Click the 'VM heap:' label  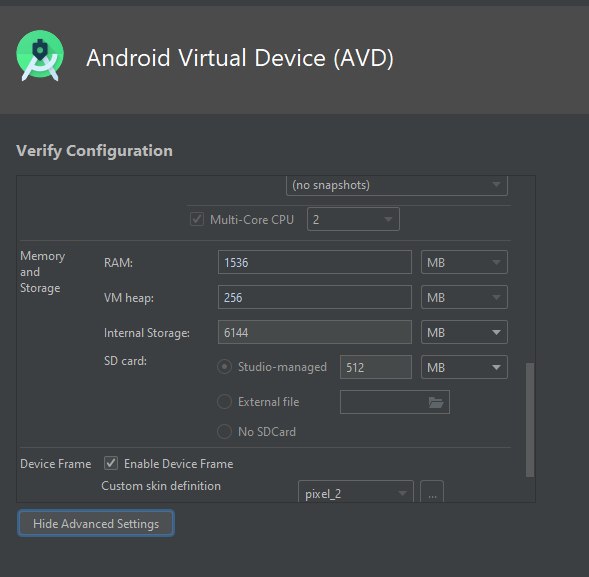click(x=129, y=298)
